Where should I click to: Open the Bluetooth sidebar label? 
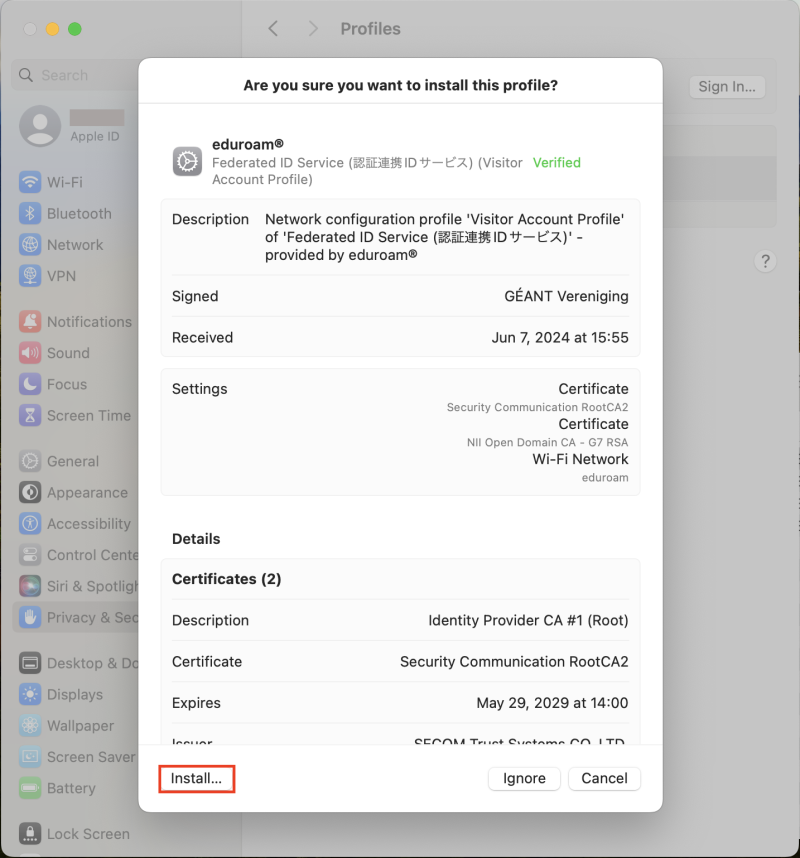tap(79, 213)
